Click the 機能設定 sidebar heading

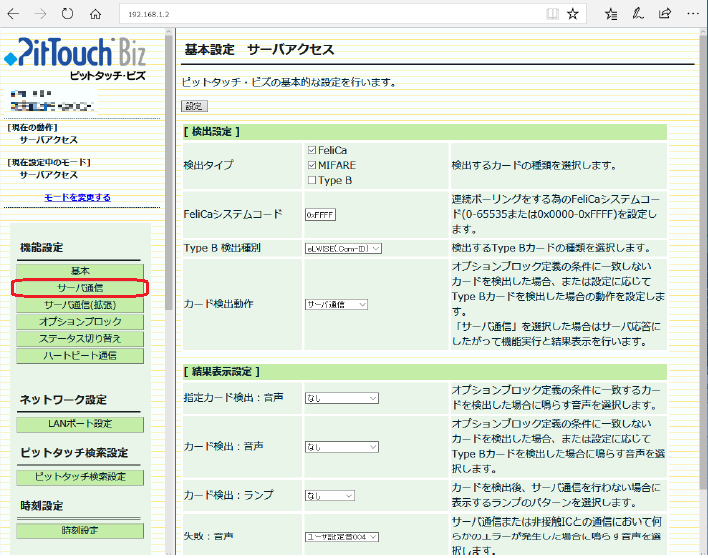pos(42,247)
